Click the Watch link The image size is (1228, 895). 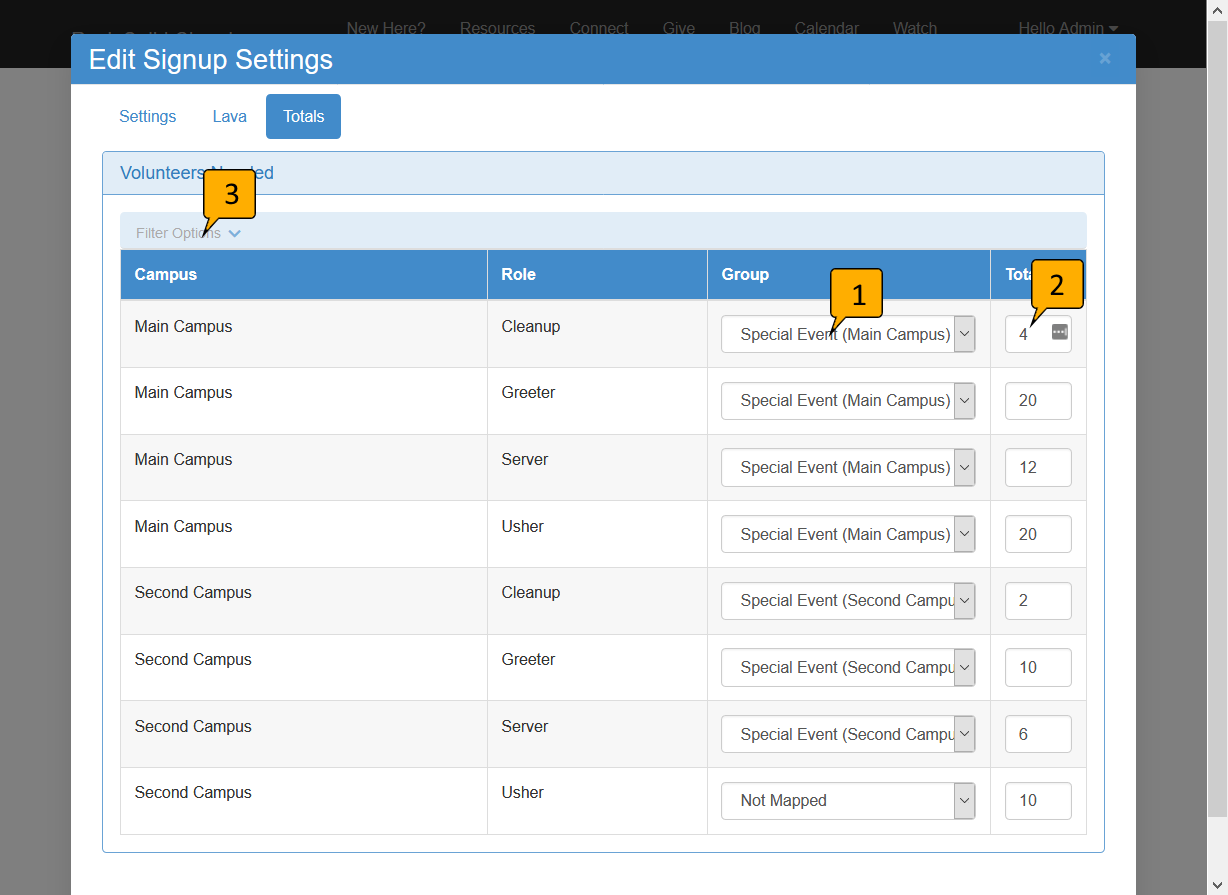pyautogui.click(x=914, y=28)
